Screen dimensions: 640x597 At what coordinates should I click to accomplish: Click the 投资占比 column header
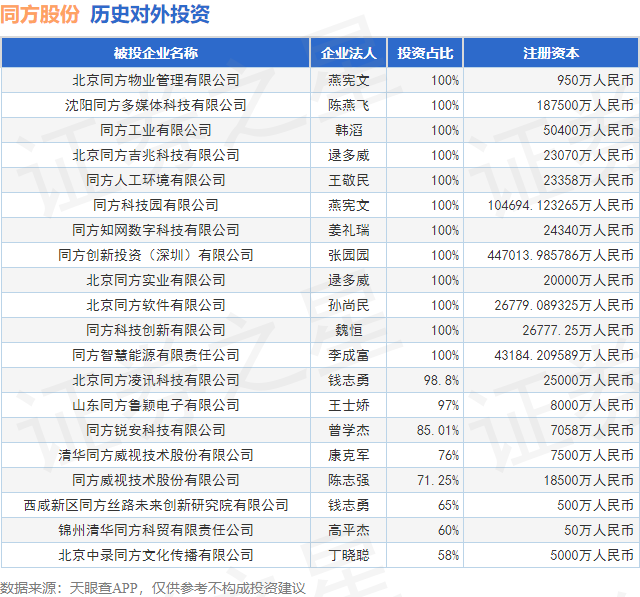(x=425, y=53)
